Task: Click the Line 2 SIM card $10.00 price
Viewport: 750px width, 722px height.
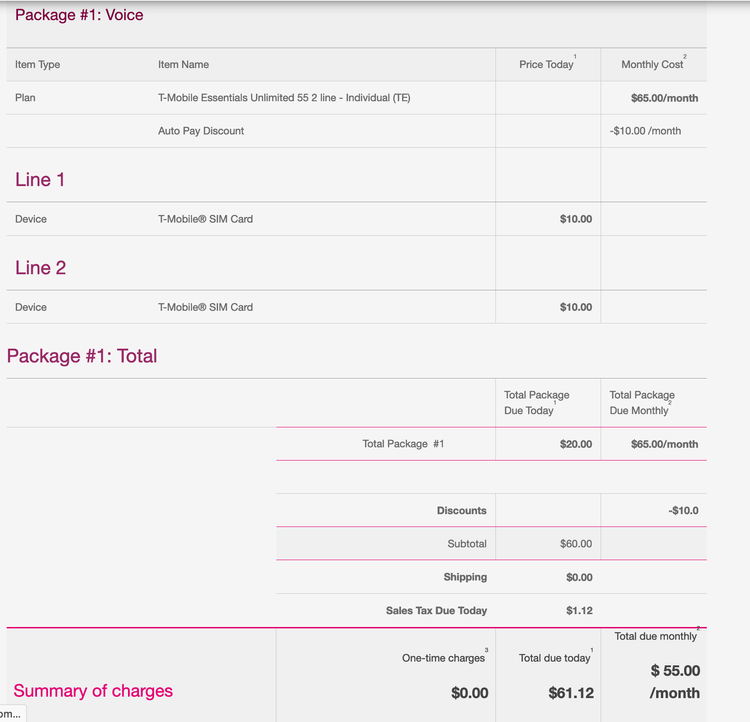Action: (x=576, y=307)
